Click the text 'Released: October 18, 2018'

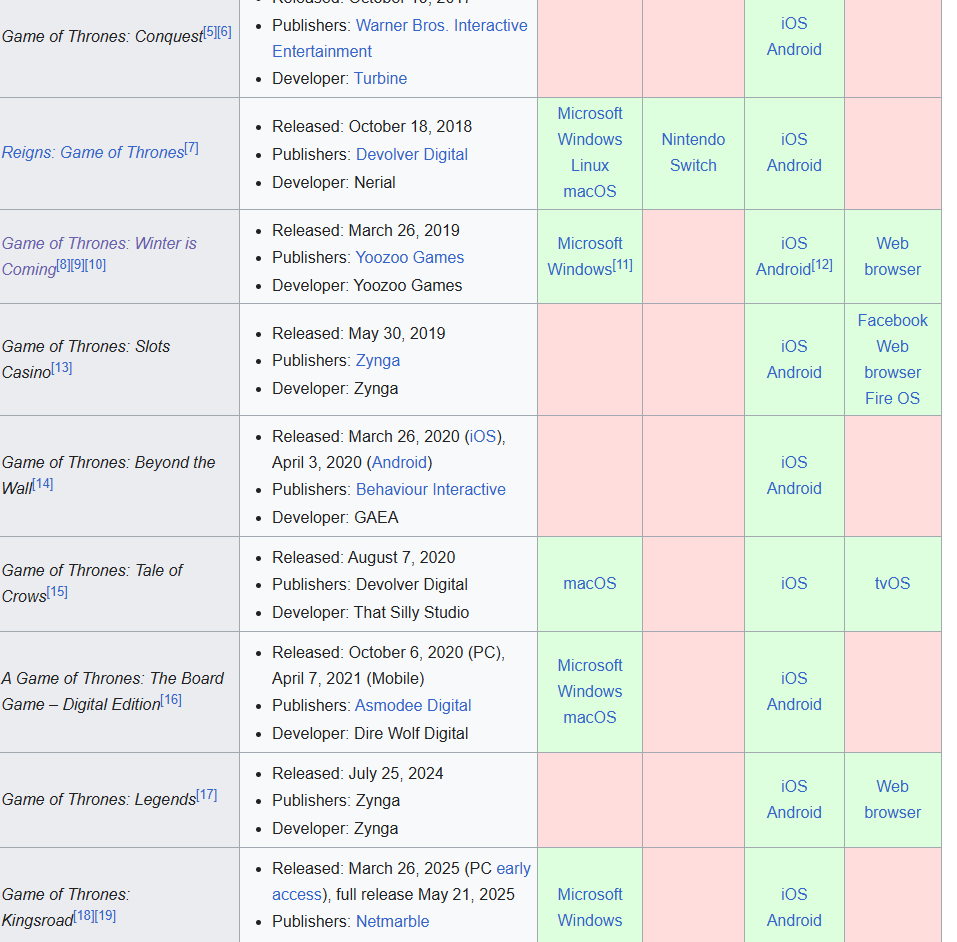372,126
